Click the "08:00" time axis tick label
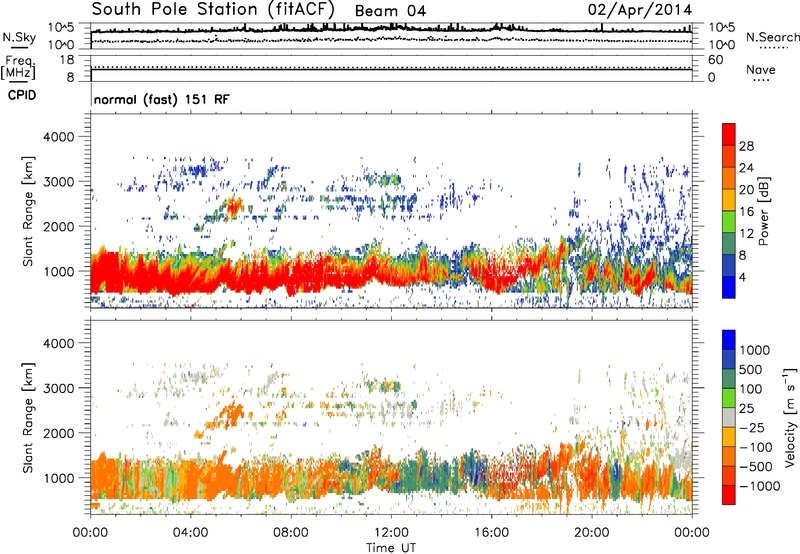Viewport: 800px width, 554px height. pos(291,533)
